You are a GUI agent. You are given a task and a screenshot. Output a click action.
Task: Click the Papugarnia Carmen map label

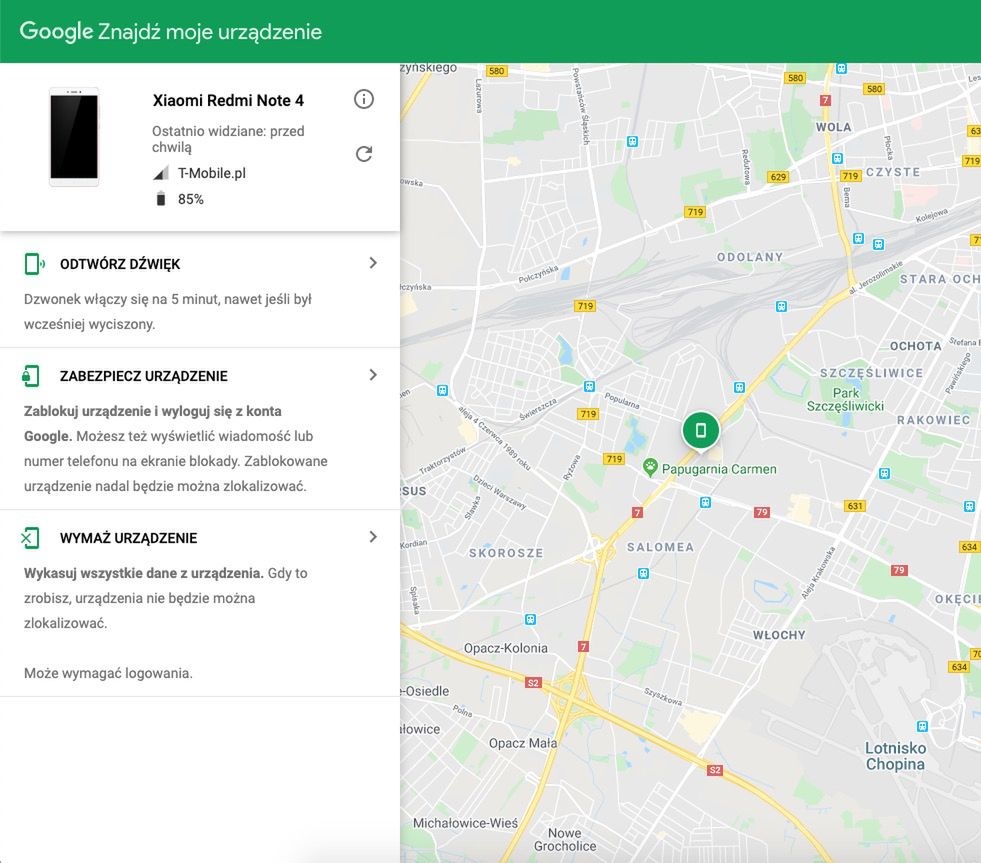(719, 469)
